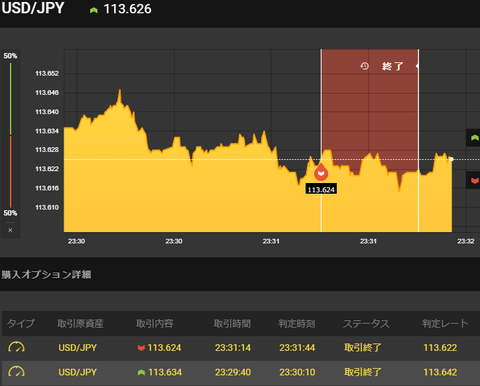Click the 113.616 price axis label

tap(47, 188)
